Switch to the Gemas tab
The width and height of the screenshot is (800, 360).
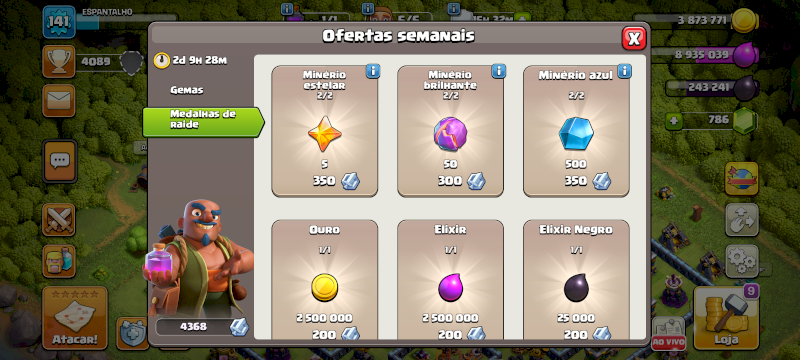coord(187,90)
